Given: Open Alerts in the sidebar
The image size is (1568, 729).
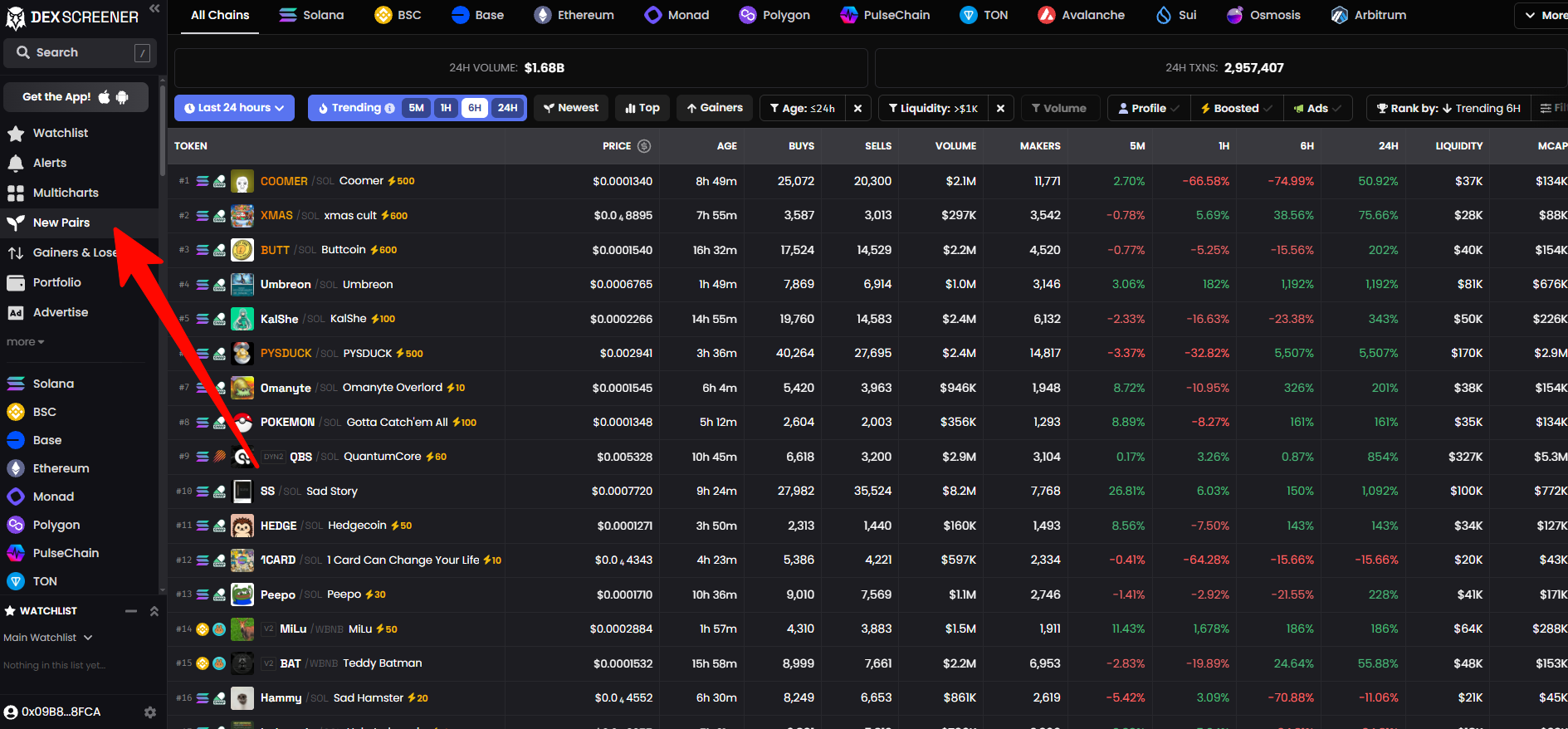Looking at the screenshot, I should (x=49, y=163).
